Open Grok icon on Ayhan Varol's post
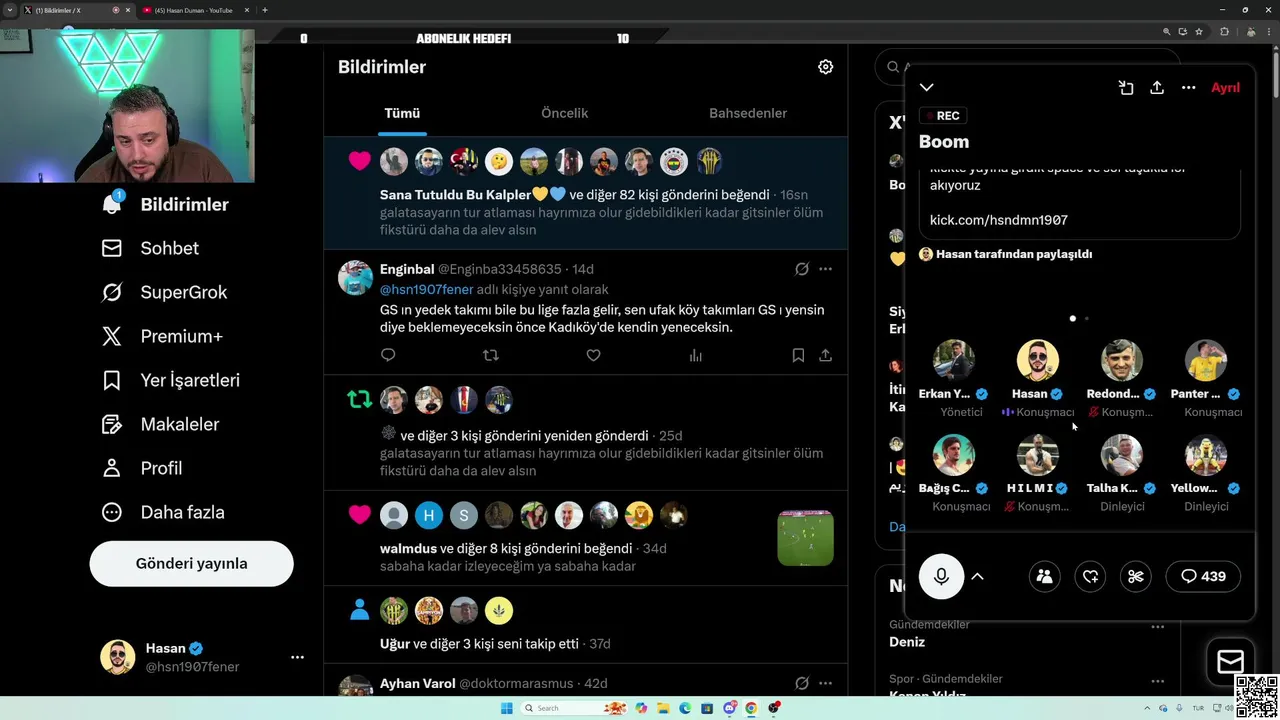 click(x=801, y=683)
